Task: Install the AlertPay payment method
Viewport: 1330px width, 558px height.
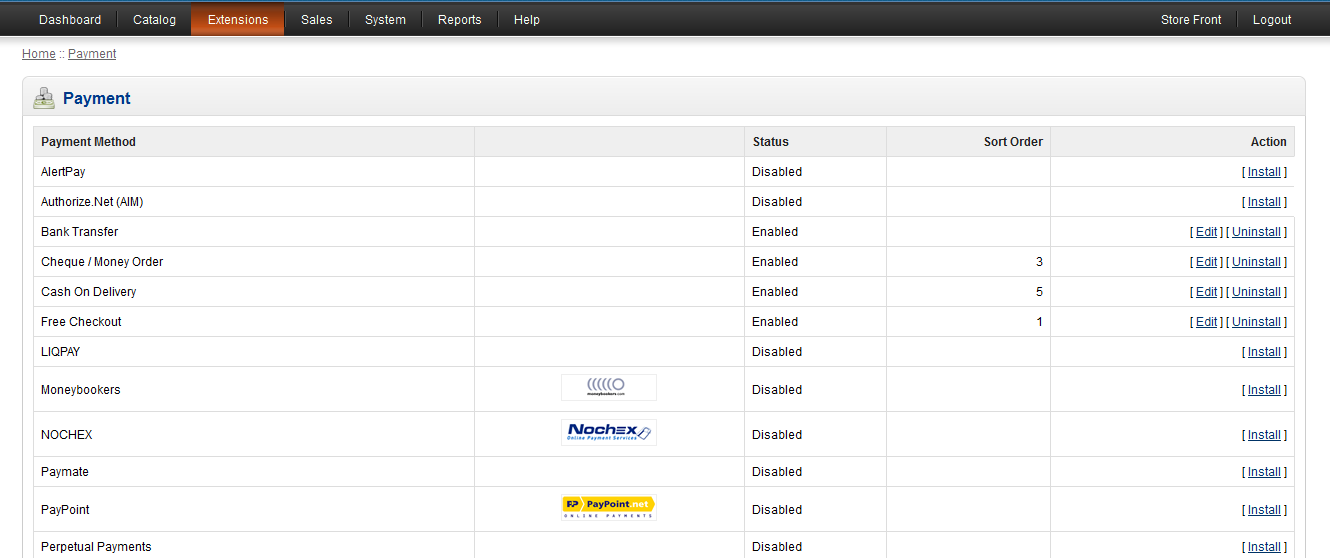Action: click(1264, 172)
